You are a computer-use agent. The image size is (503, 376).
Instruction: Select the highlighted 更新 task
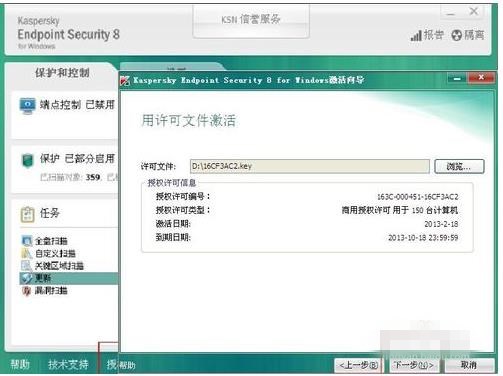click(x=69, y=278)
